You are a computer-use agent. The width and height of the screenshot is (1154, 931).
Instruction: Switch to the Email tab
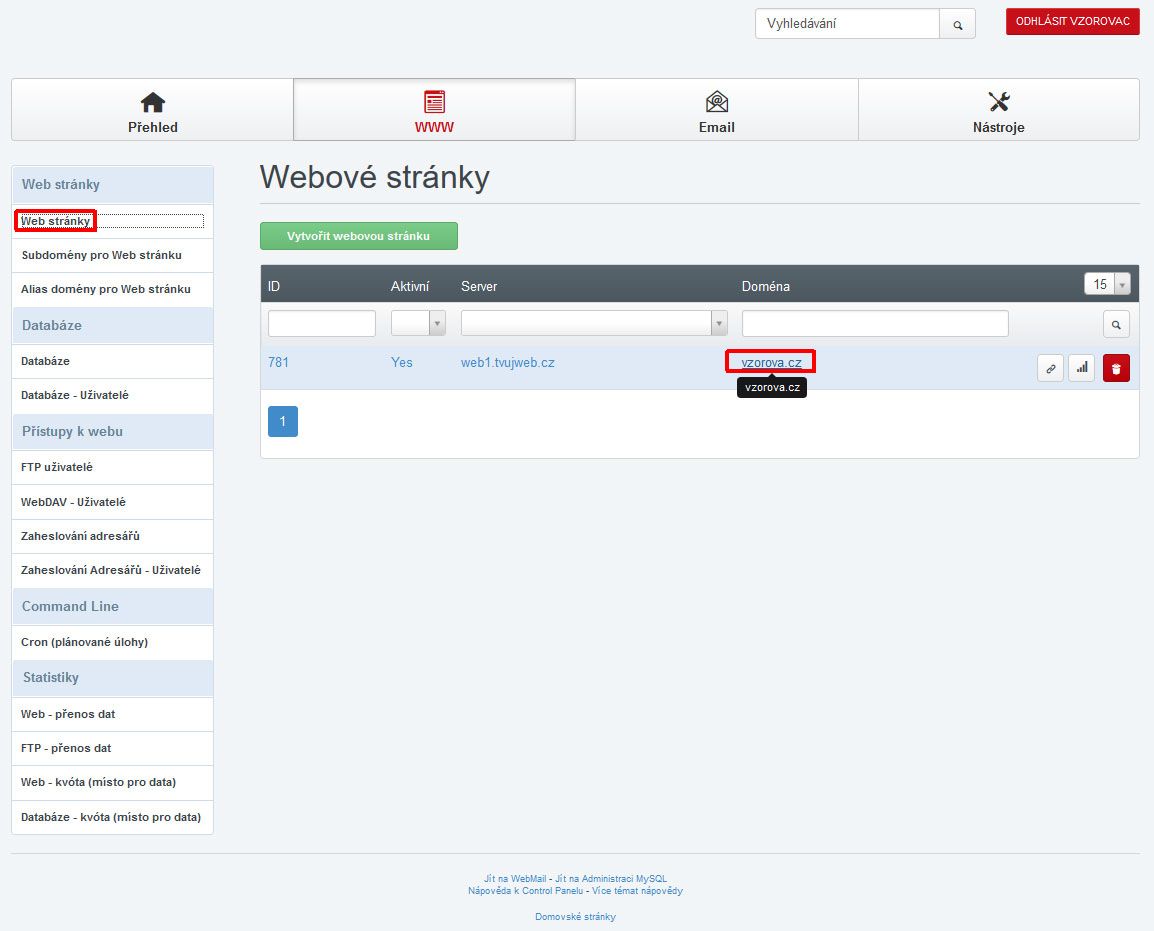[716, 110]
